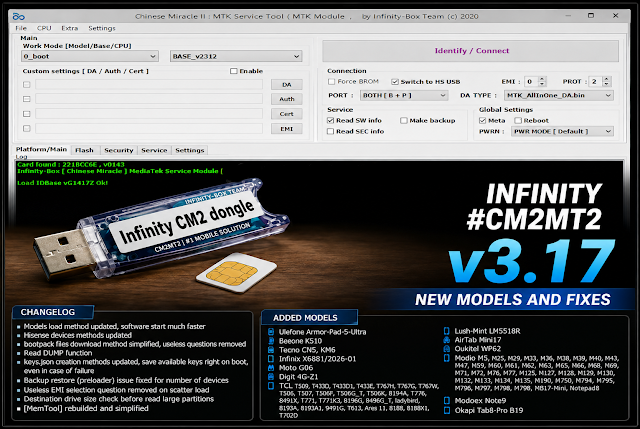Enable the Read SEC info checkbox
Screen dimensions: 640x429
click(331, 131)
